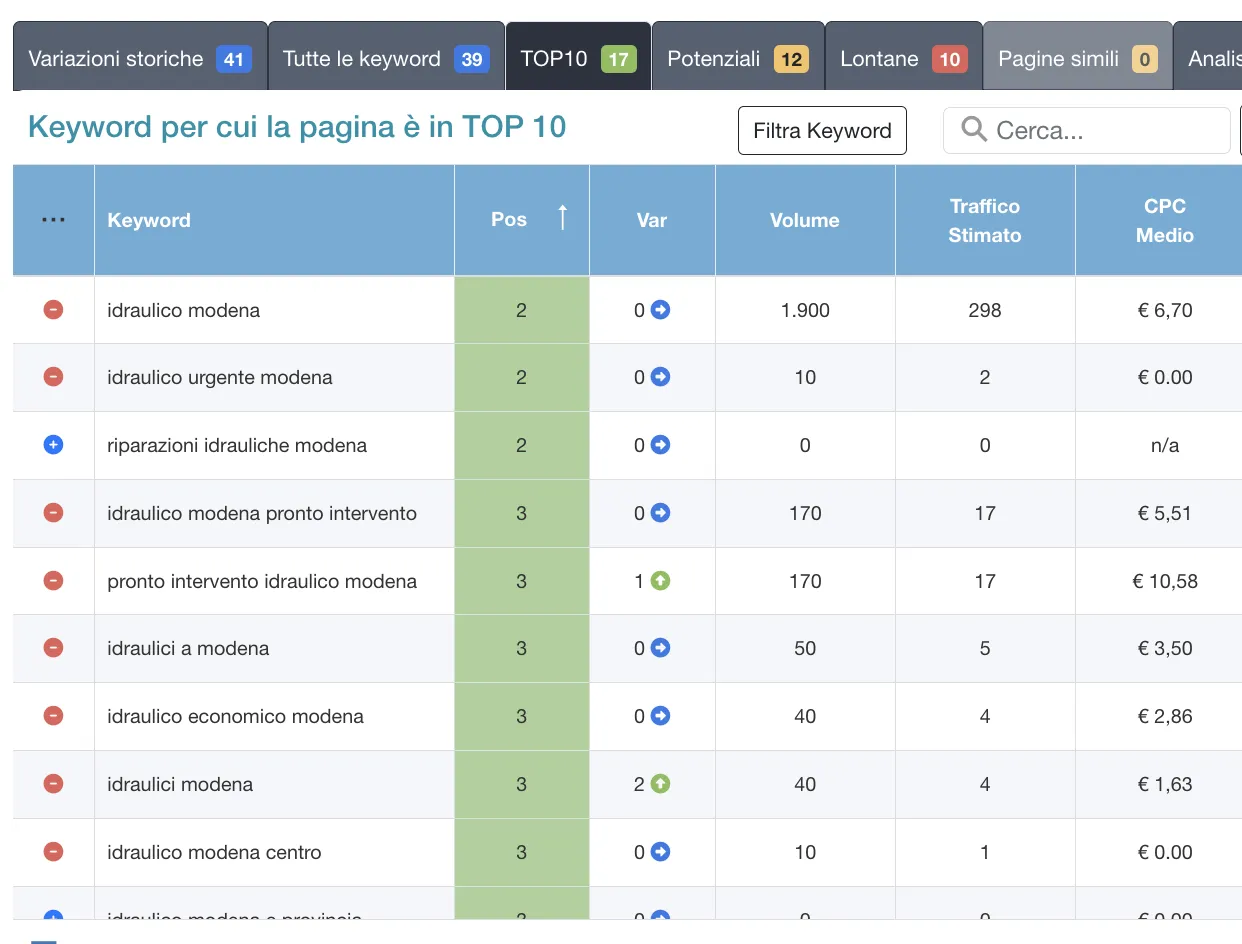This screenshot has width=1242, height=944.
Task: Click the green up arrow for pronto intervento idraulico modena
Action: (x=660, y=581)
